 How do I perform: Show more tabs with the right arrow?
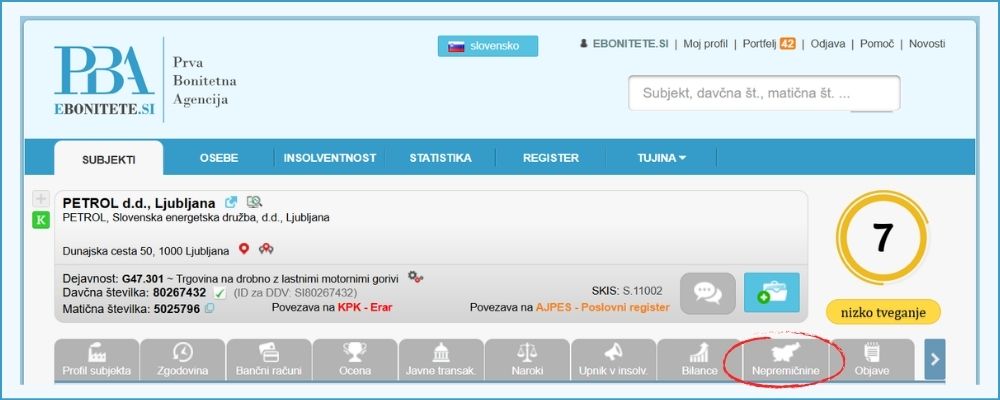pyautogui.click(x=935, y=359)
